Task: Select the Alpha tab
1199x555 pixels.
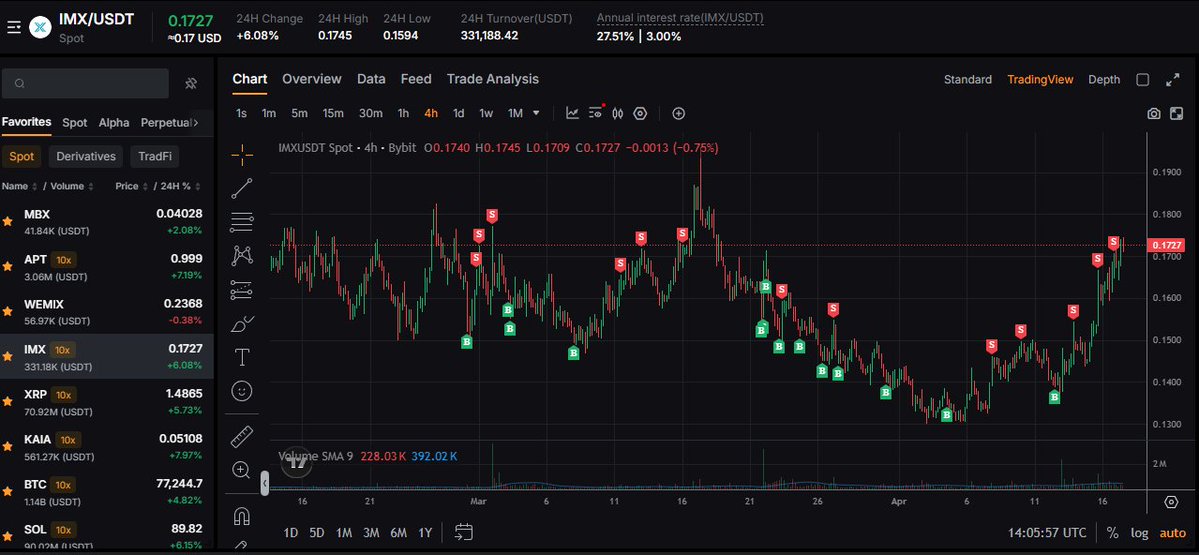Action: pyautogui.click(x=114, y=122)
